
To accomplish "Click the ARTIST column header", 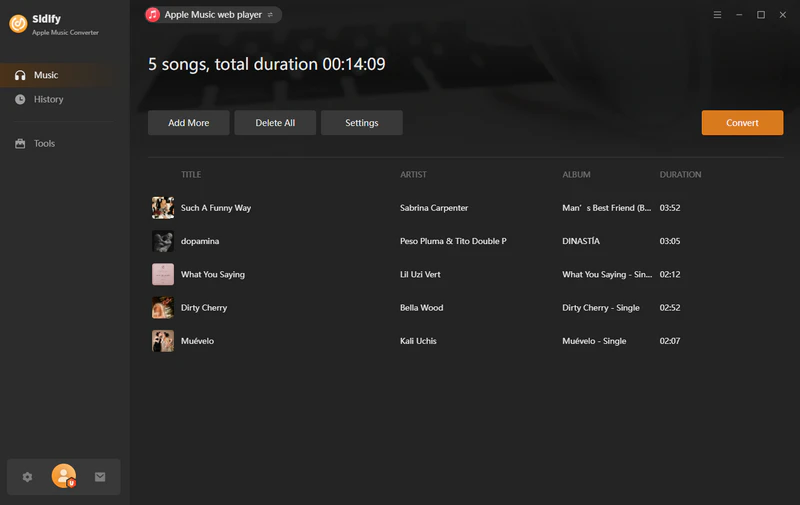I will click(x=413, y=174).
